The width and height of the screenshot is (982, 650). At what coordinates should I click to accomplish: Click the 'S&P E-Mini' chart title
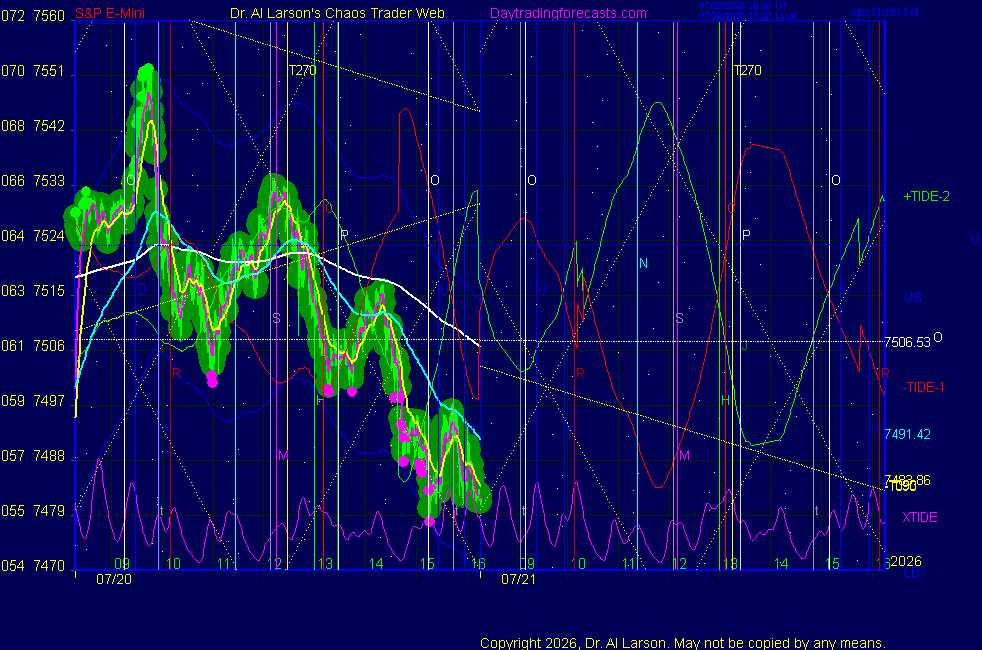tap(110, 13)
